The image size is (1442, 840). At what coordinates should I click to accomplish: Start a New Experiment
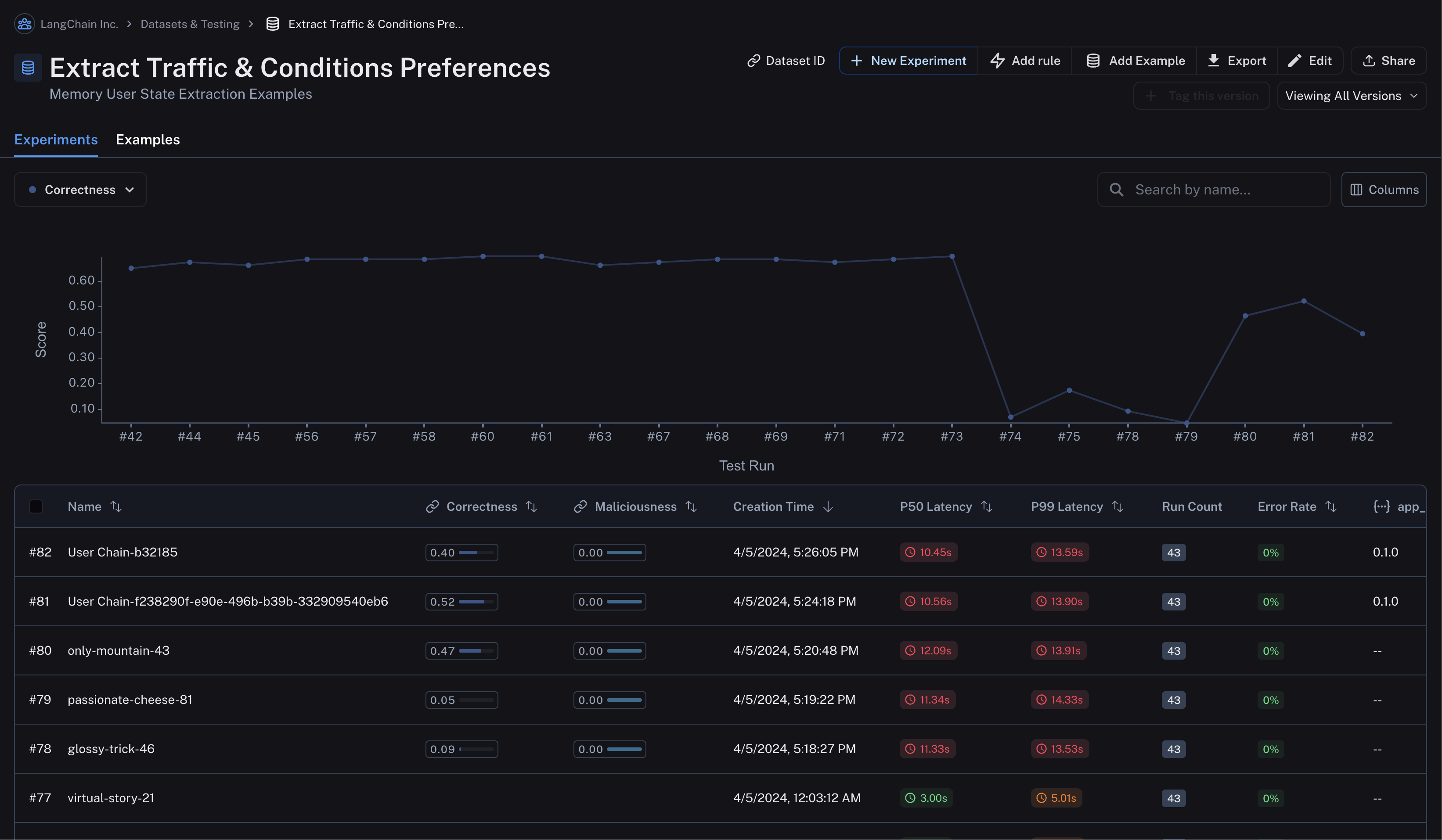pyautogui.click(x=908, y=61)
